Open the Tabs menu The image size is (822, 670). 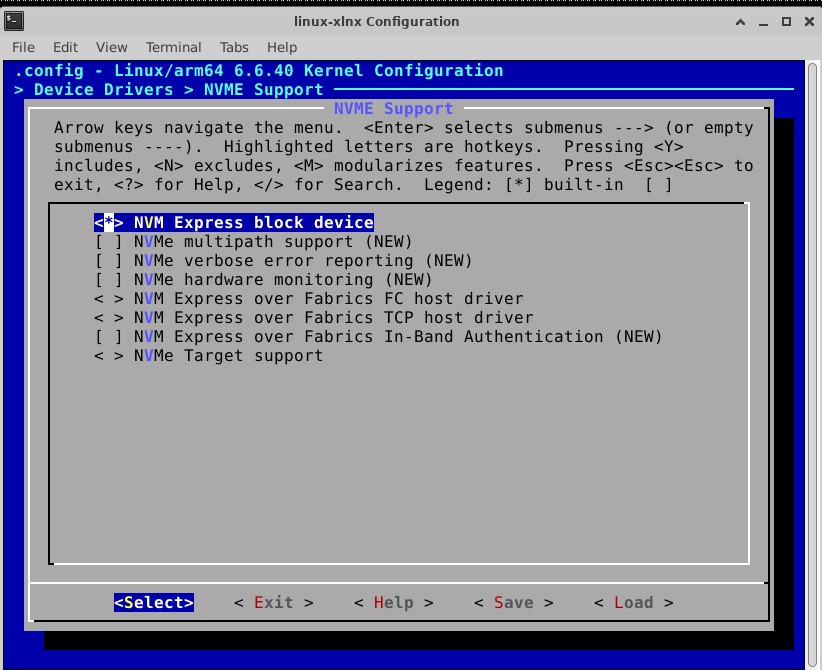pos(234,47)
